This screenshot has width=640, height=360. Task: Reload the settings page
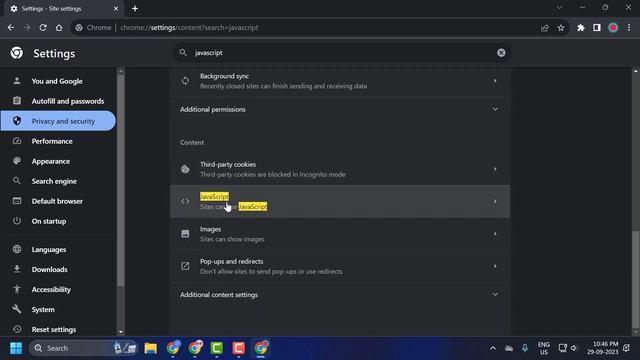(43, 28)
